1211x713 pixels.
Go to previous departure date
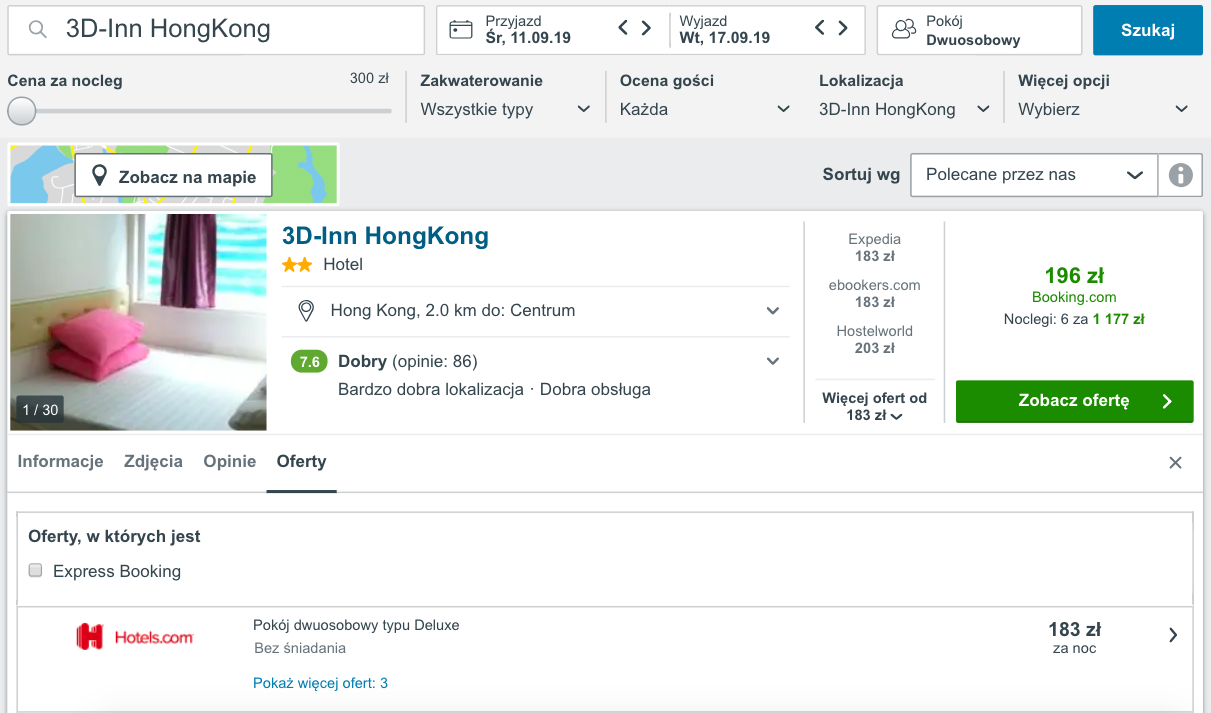[819, 28]
